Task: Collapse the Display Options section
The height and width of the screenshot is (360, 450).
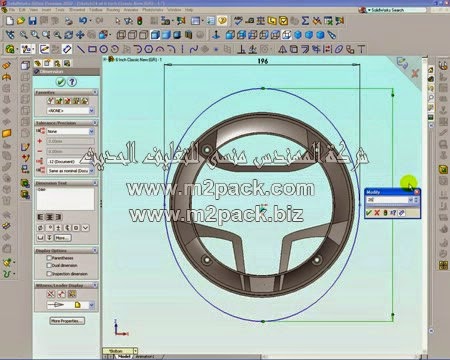Action: tap(95, 250)
